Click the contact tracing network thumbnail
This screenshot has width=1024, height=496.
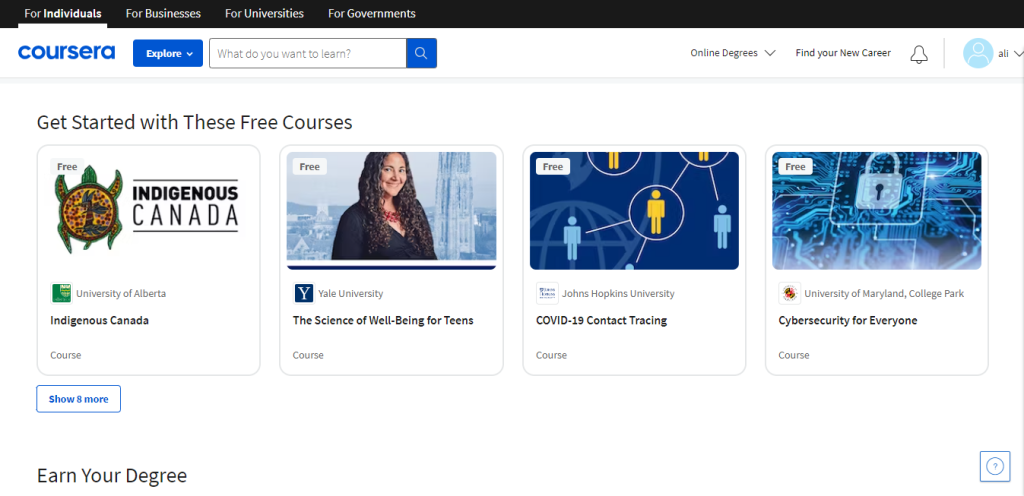pos(634,211)
